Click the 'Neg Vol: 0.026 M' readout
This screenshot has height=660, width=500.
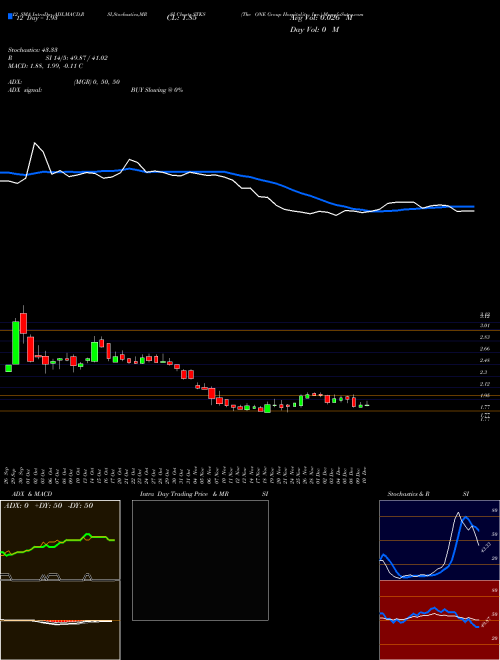coord(321,18)
